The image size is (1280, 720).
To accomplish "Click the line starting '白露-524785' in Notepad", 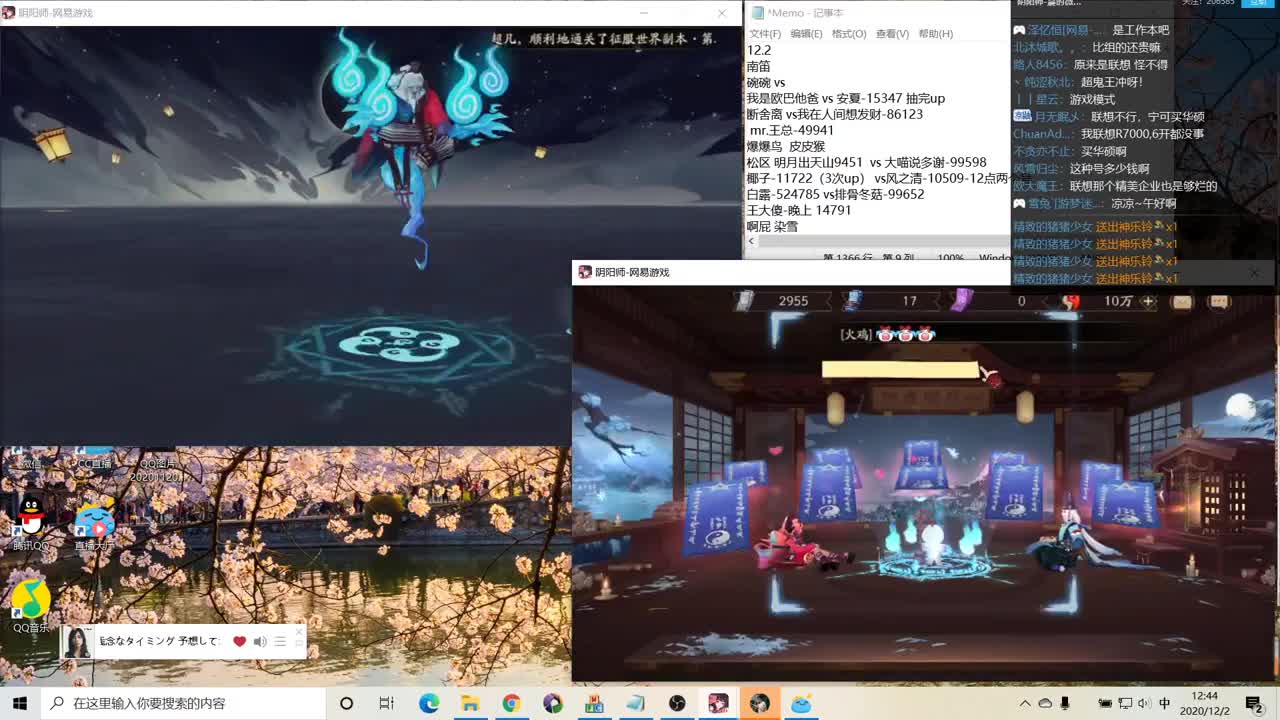I will tap(835, 194).
